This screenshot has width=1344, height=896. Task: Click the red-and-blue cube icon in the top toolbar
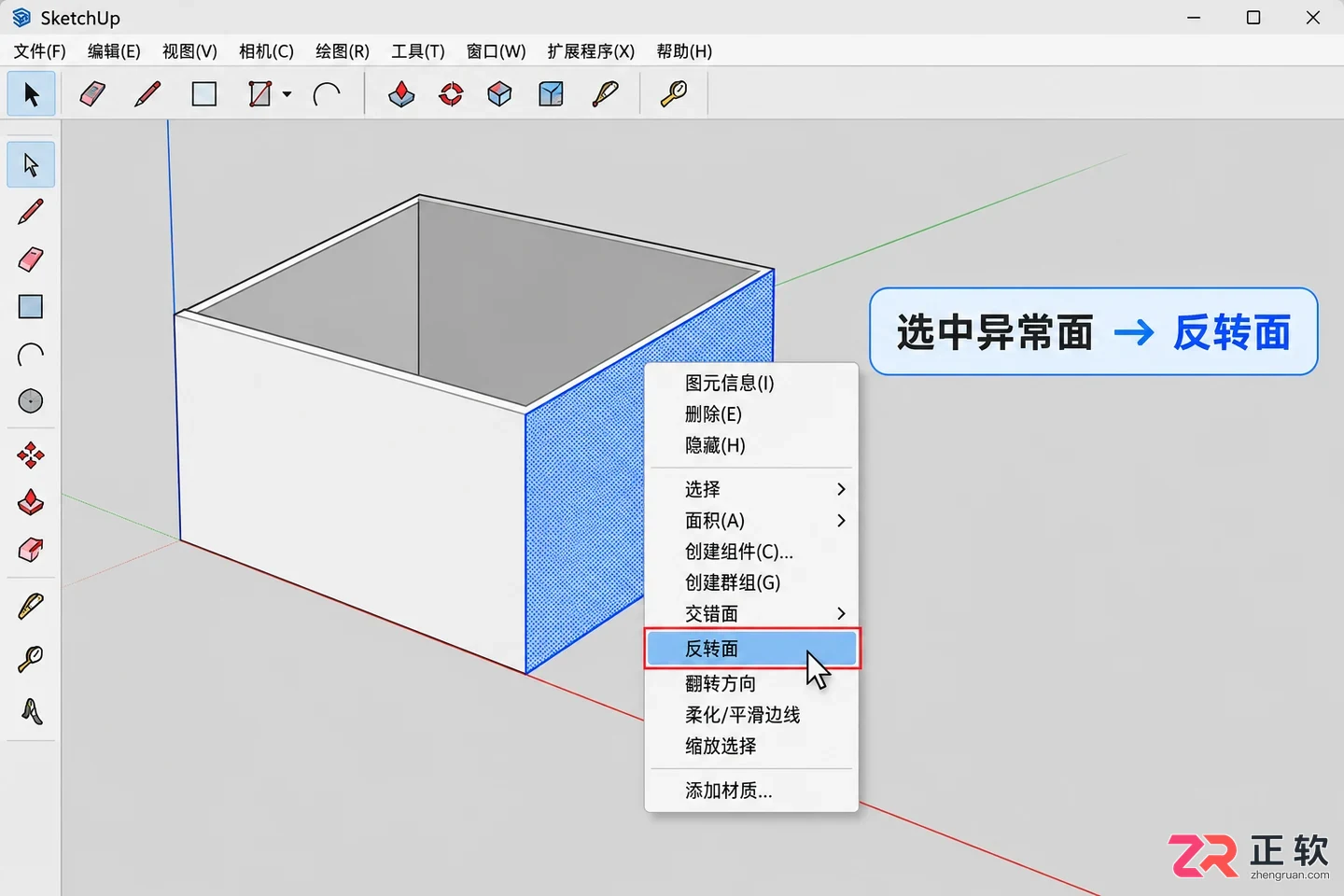(x=500, y=94)
